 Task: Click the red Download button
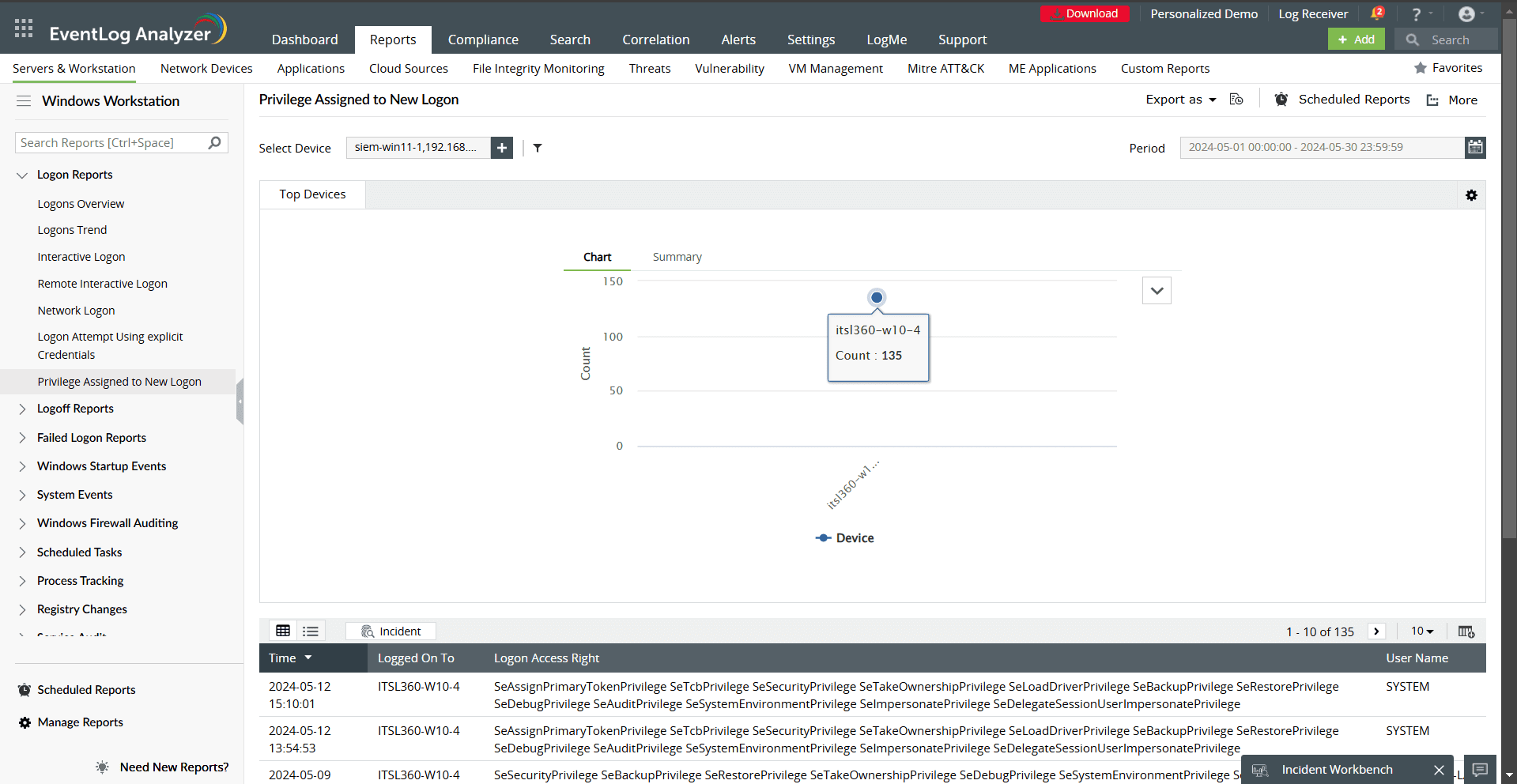coord(1085,13)
